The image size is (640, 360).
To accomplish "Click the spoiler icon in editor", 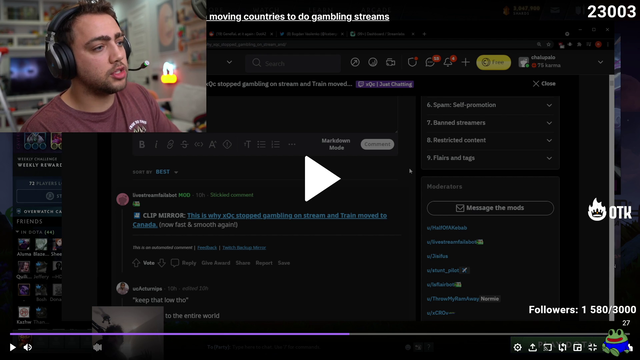I will pos(227,144).
